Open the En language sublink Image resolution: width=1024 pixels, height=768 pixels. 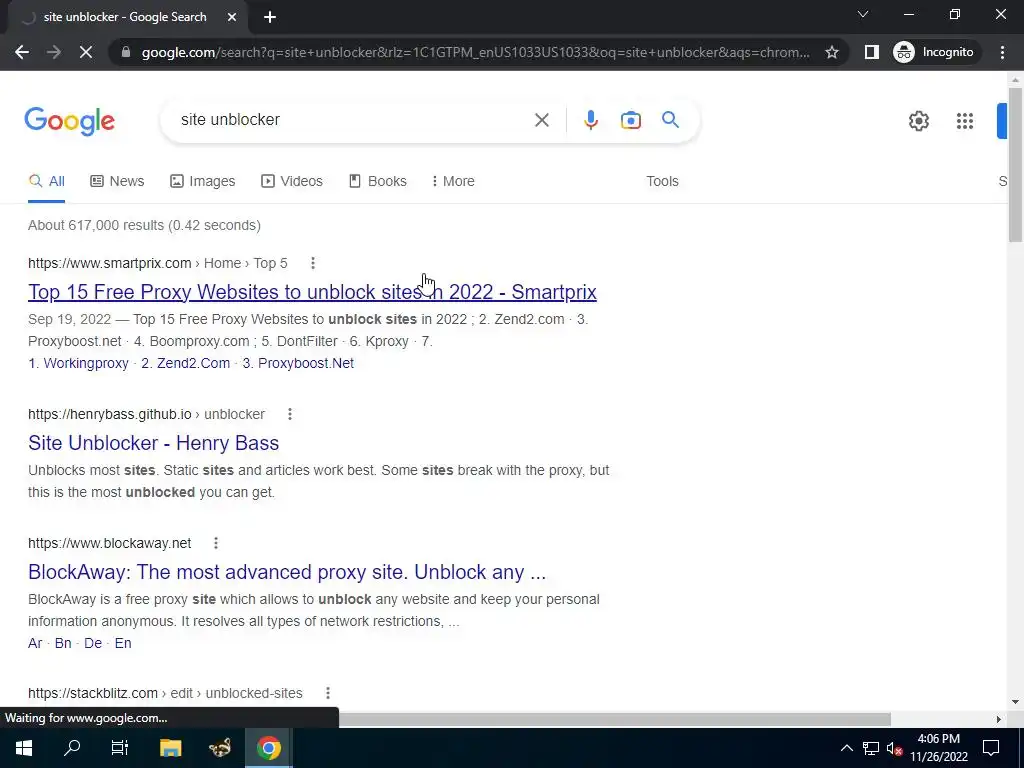(x=123, y=643)
